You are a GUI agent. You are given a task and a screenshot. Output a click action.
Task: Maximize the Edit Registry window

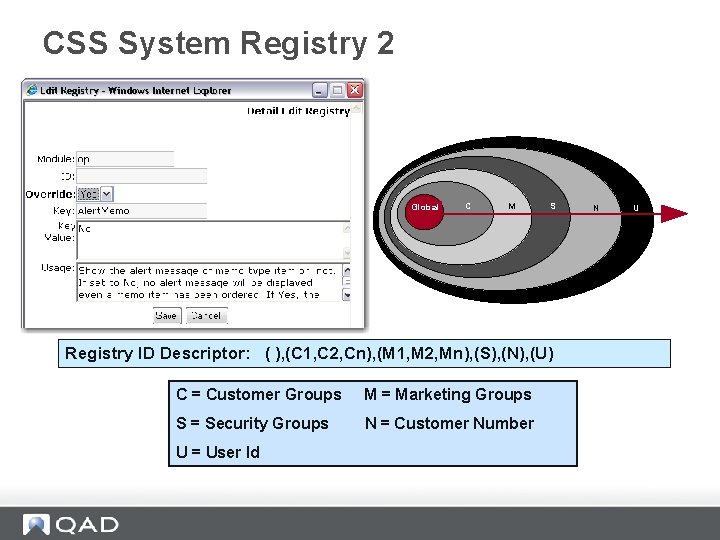tap(337, 90)
